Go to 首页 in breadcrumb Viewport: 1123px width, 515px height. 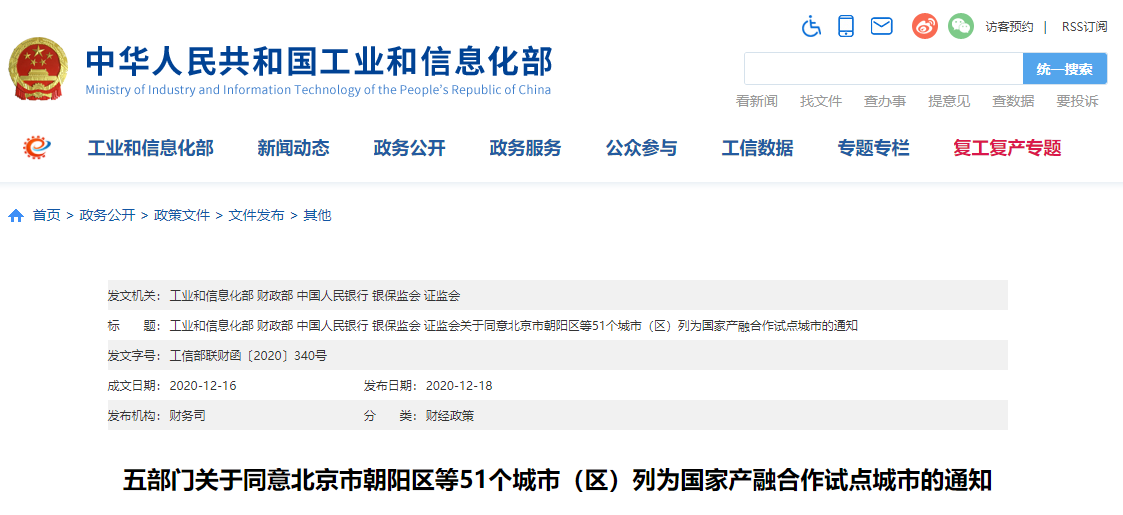pyautogui.click(x=47, y=215)
